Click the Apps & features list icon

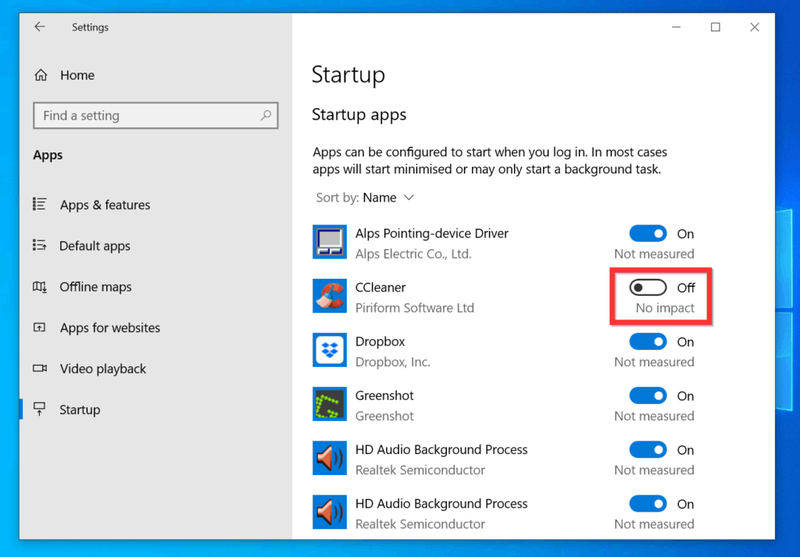click(x=39, y=204)
